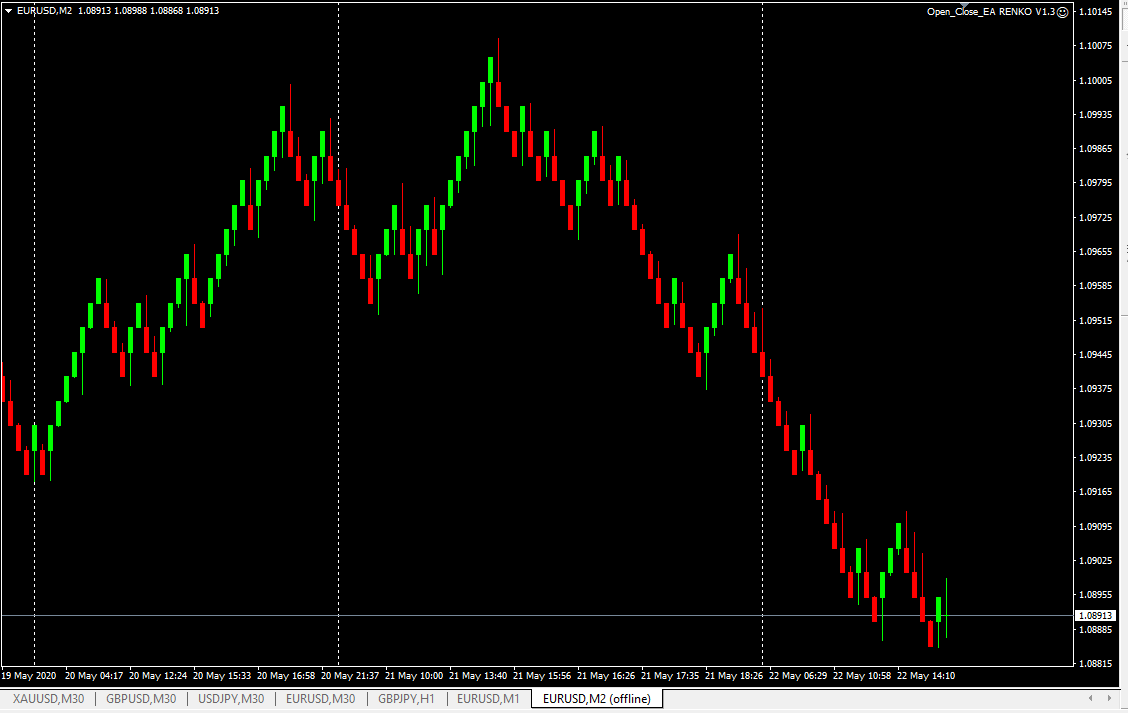Click the 21 May 13:40 time label
The width and height of the screenshot is (1128, 713).
click(x=479, y=675)
